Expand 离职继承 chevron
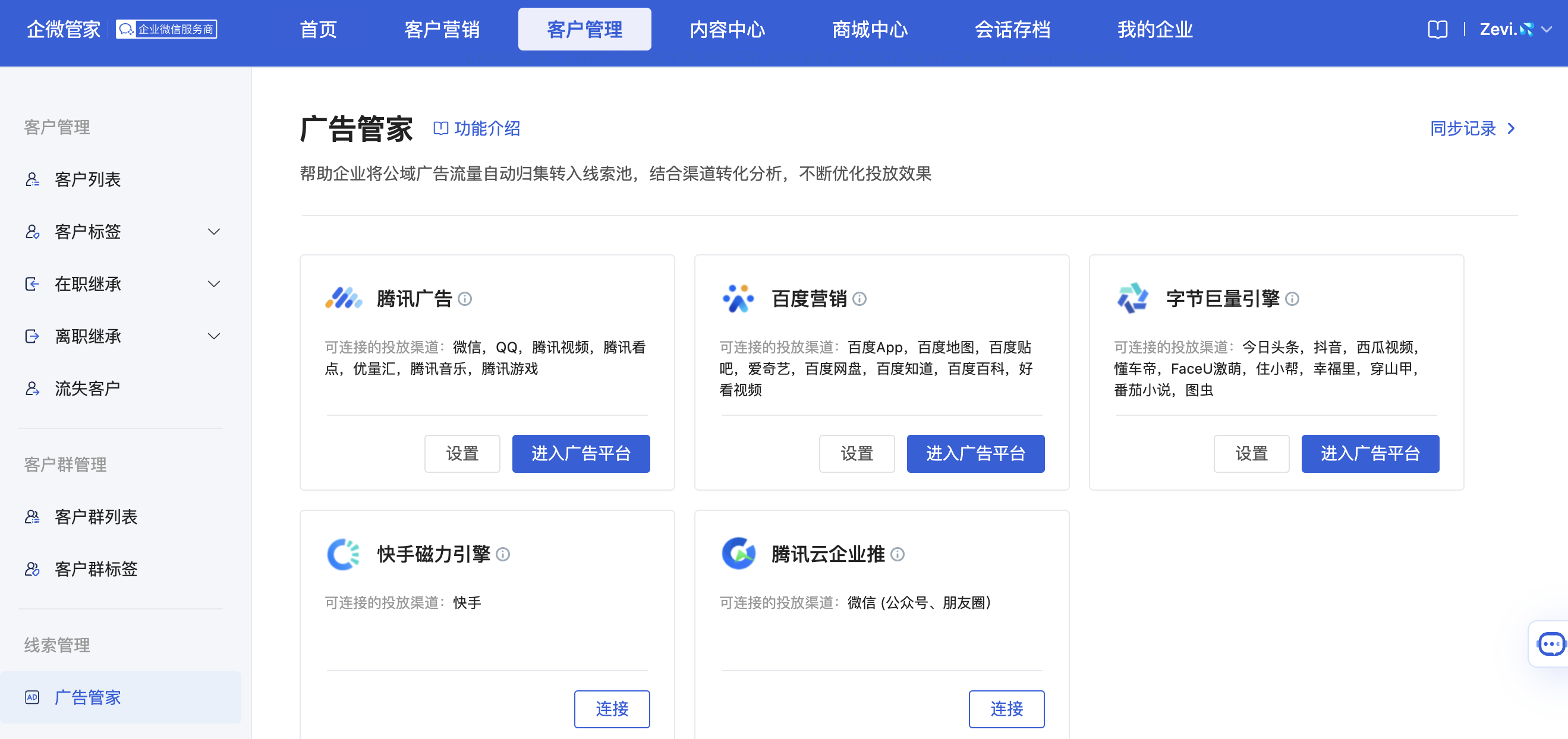The image size is (1568, 739). click(x=213, y=336)
